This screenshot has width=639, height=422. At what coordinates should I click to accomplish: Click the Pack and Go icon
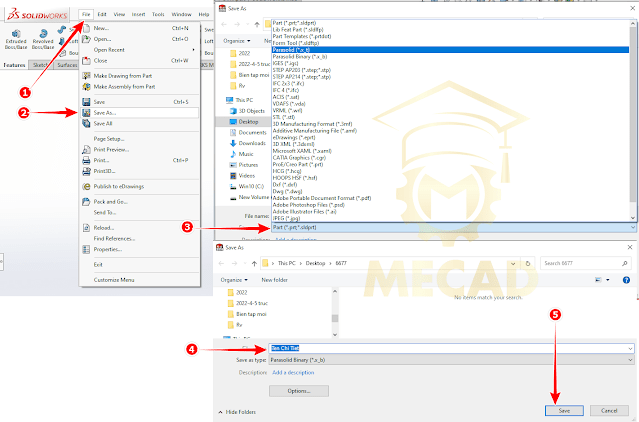[86, 202]
